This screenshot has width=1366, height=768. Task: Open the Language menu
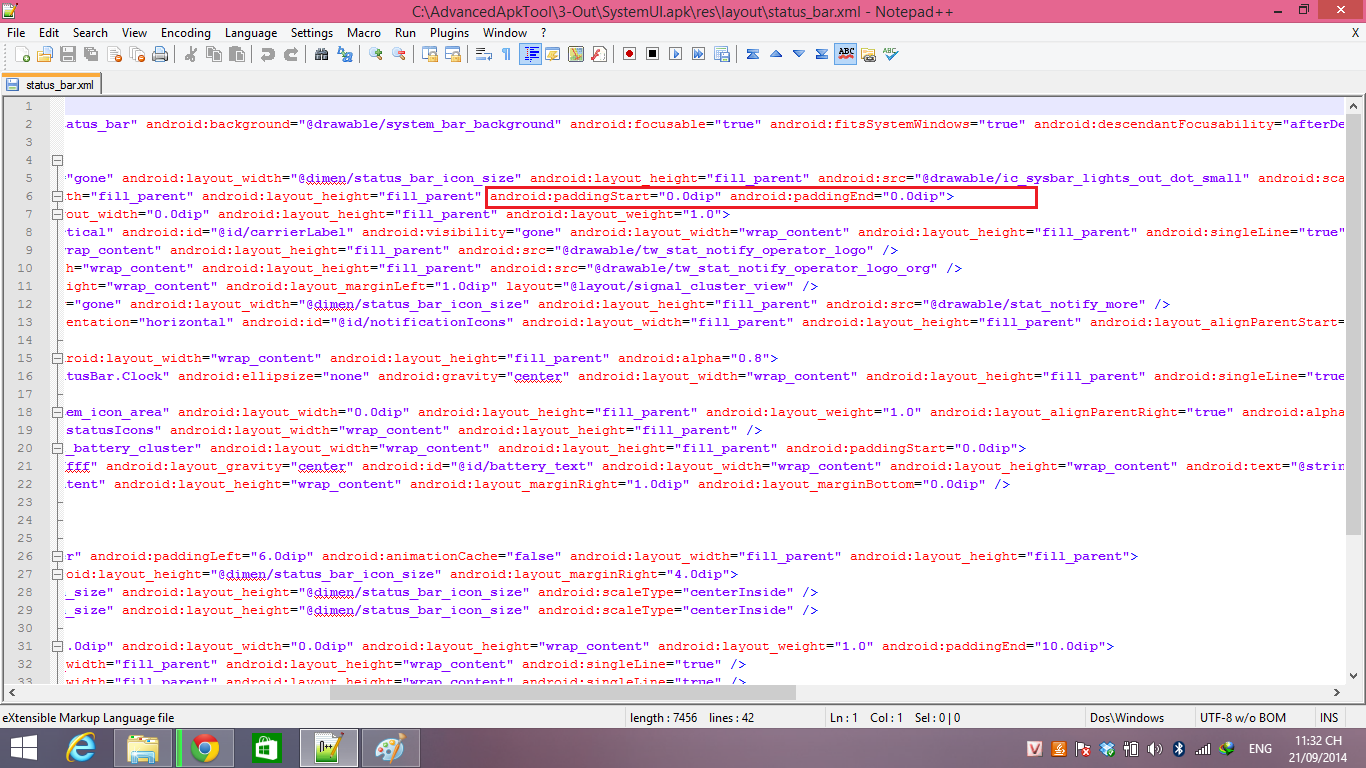[x=251, y=32]
